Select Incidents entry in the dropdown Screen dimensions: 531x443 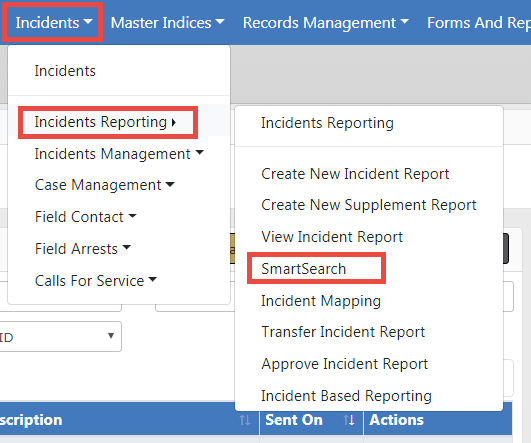[65, 71]
